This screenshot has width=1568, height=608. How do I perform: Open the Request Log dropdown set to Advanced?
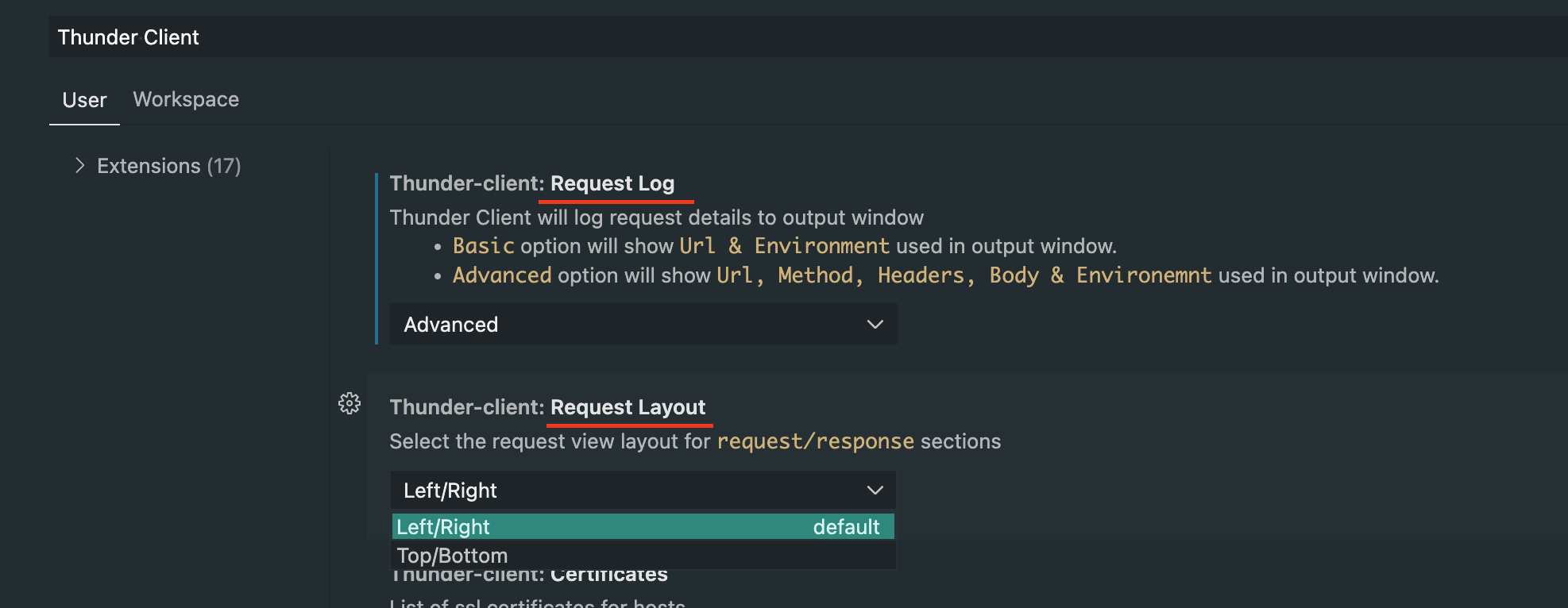click(642, 324)
